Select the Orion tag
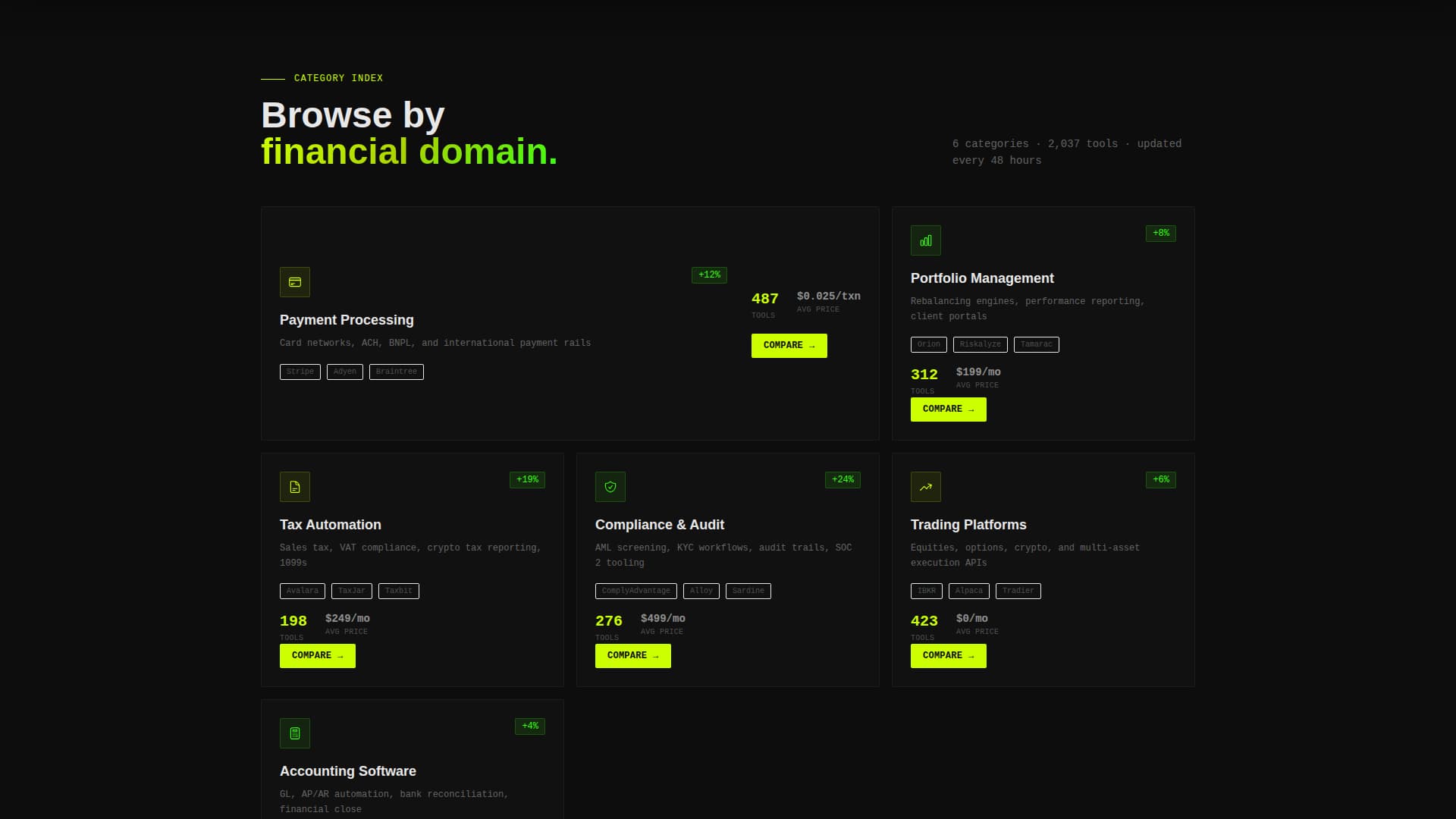 929,344
